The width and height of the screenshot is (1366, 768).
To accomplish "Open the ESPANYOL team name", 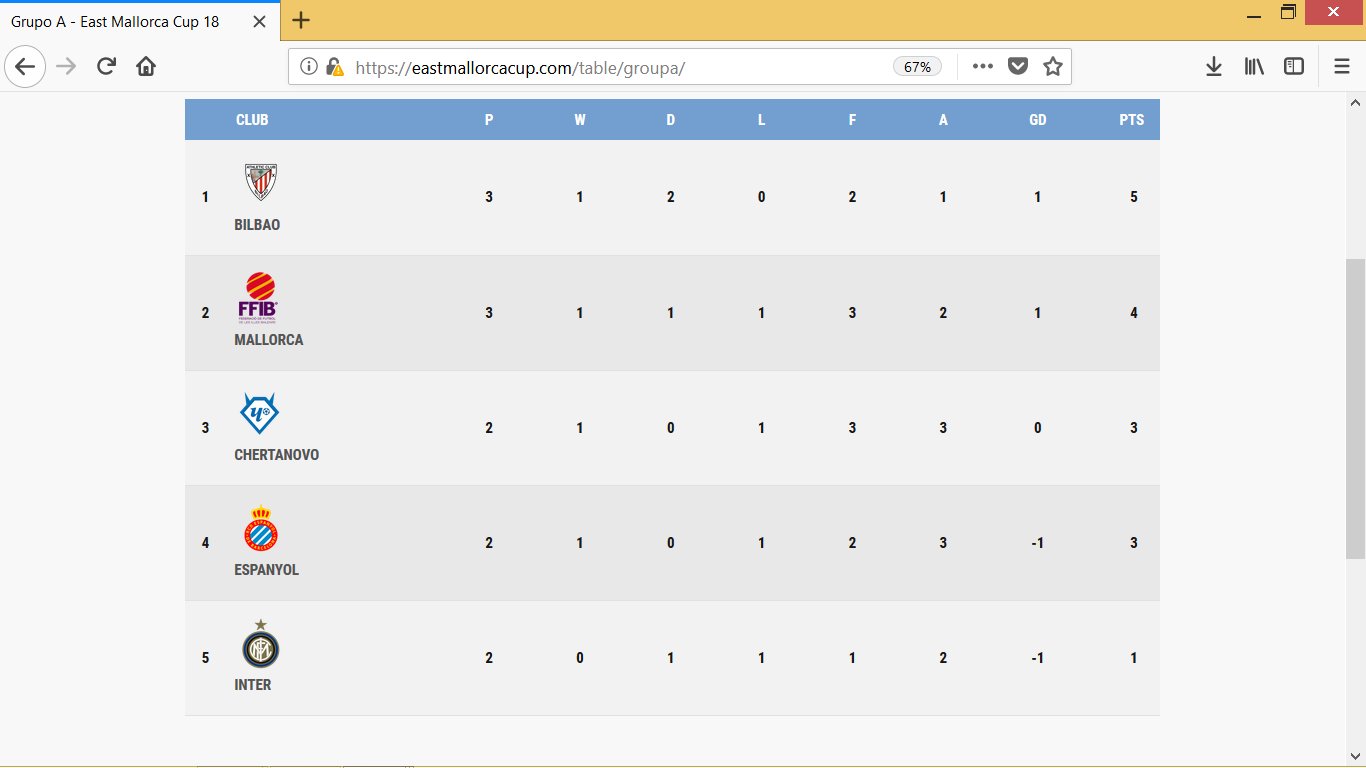I will (267, 570).
